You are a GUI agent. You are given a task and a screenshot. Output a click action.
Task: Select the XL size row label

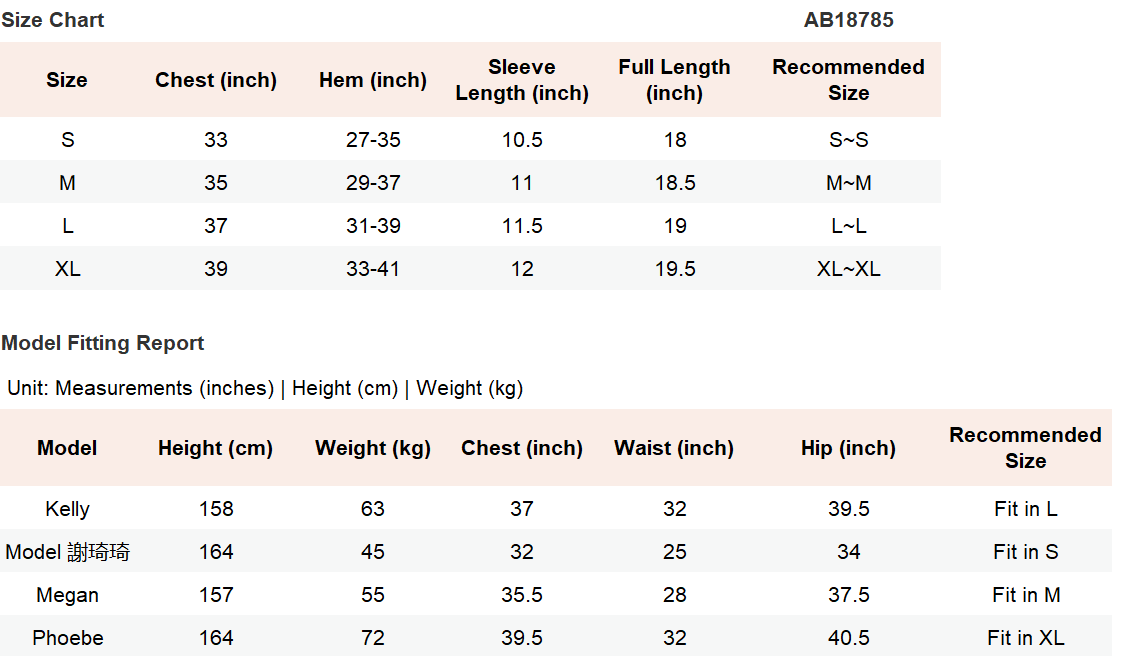pos(67,269)
